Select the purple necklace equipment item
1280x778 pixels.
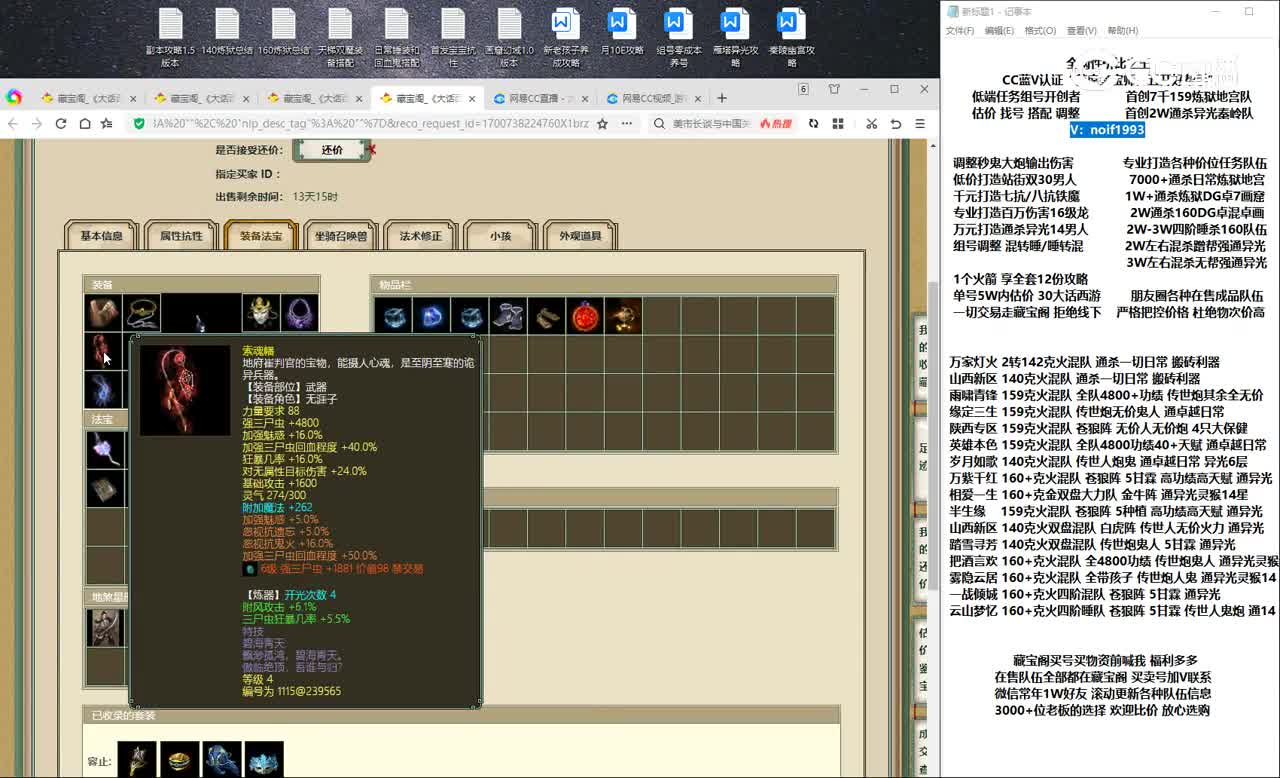[x=300, y=313]
